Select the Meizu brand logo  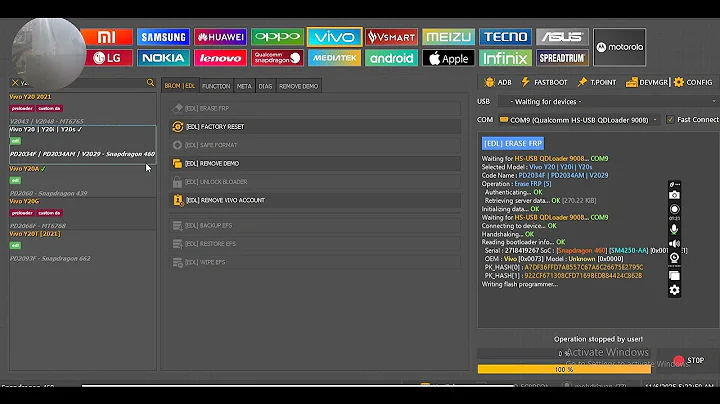point(448,37)
